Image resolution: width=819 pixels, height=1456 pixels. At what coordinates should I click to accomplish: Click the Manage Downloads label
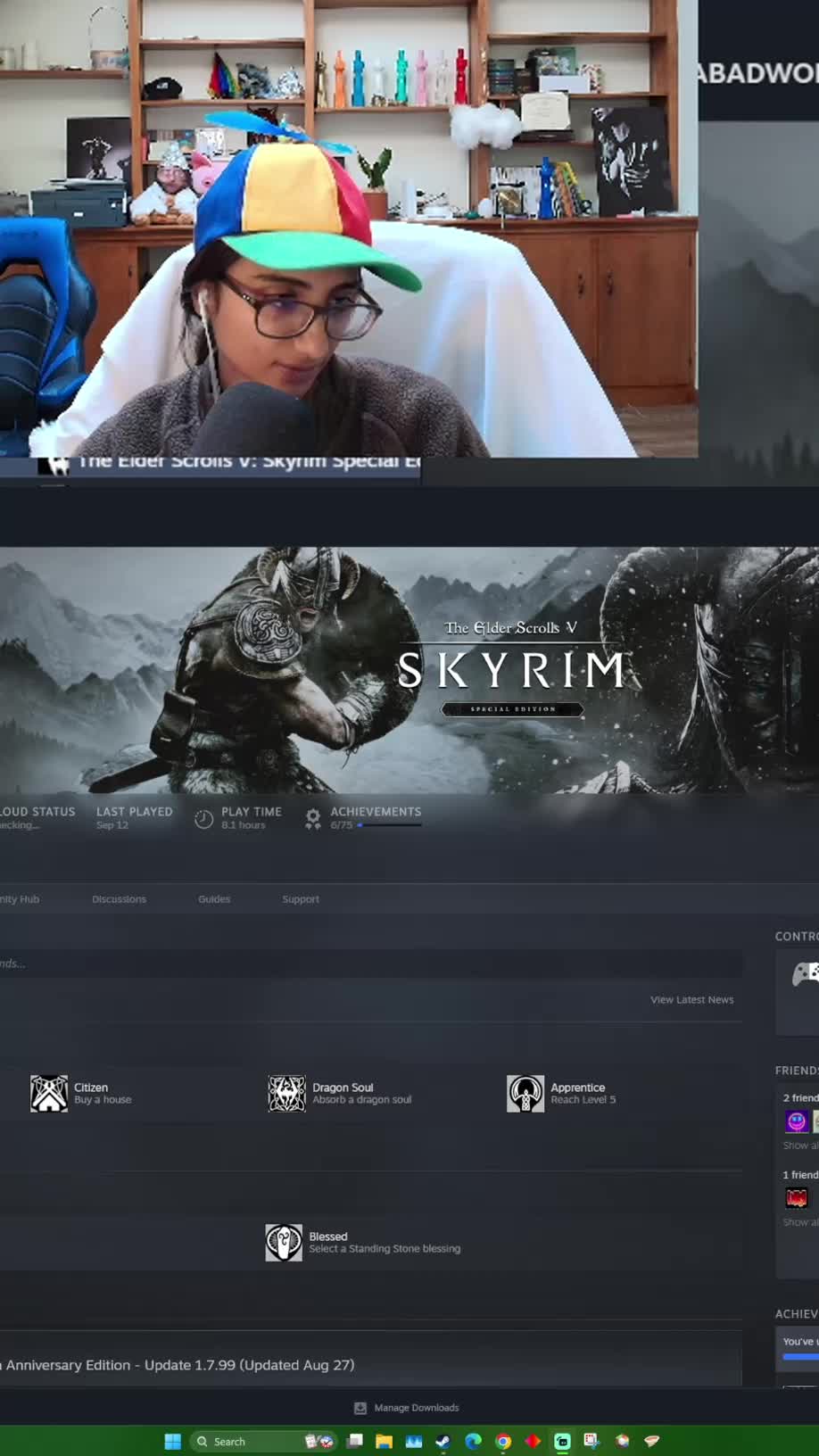[417, 1408]
